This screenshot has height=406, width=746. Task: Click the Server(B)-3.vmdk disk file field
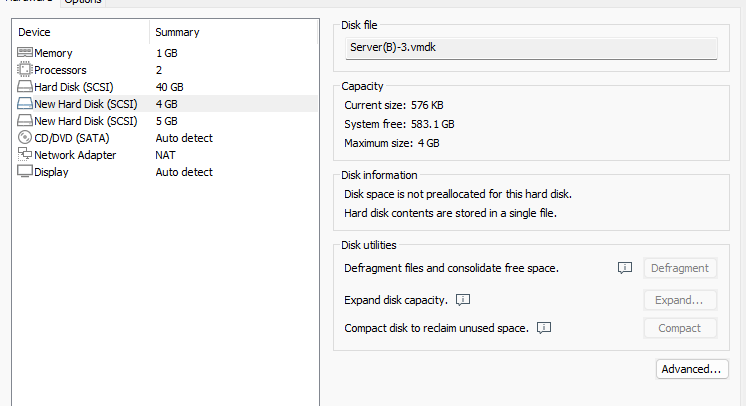531,48
